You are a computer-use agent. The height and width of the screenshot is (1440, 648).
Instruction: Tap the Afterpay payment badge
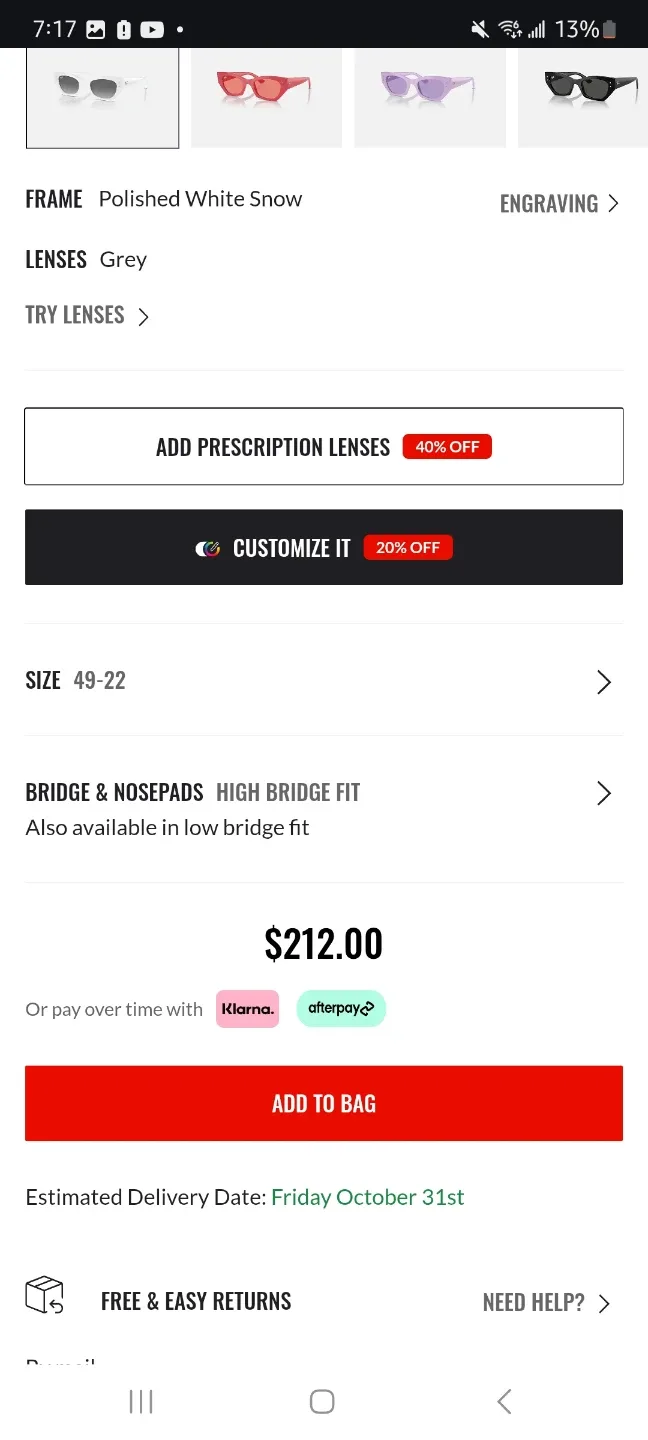[341, 1009]
